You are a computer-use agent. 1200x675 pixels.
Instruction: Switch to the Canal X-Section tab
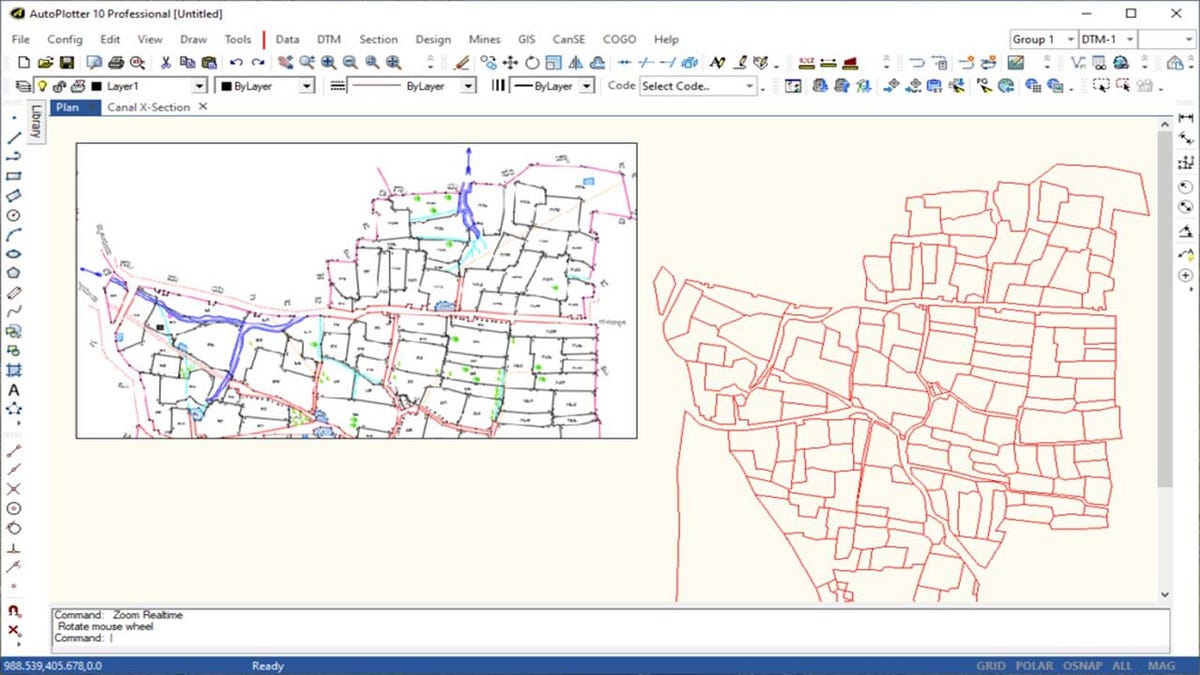(148, 107)
